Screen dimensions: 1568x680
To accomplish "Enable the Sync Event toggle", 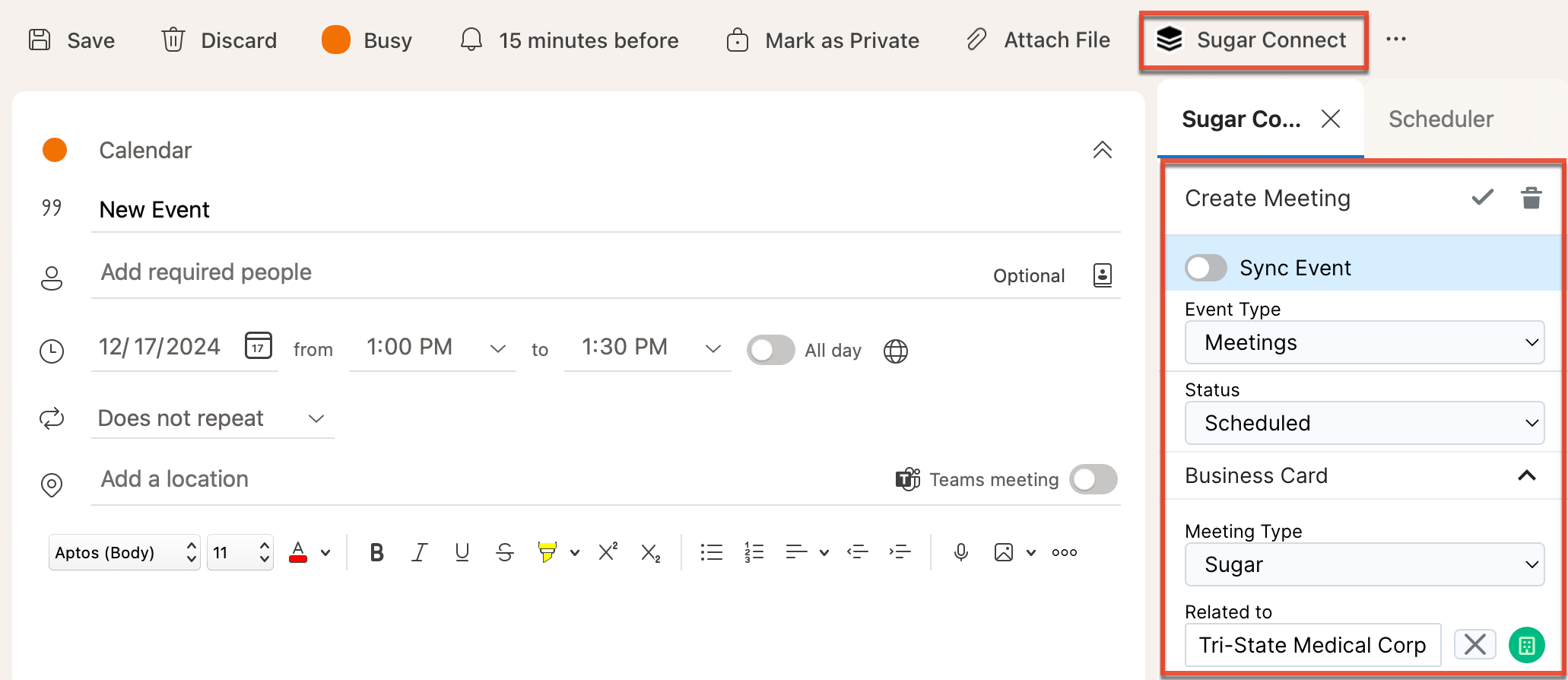I will 1205,268.
